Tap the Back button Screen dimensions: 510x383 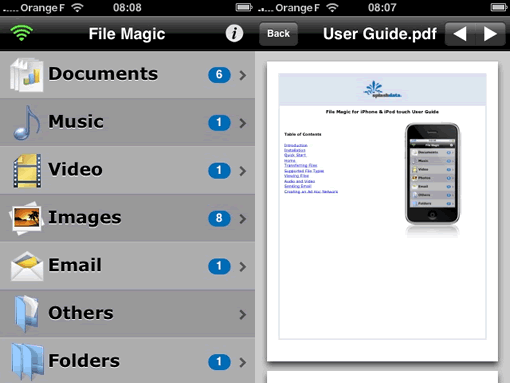(278, 34)
